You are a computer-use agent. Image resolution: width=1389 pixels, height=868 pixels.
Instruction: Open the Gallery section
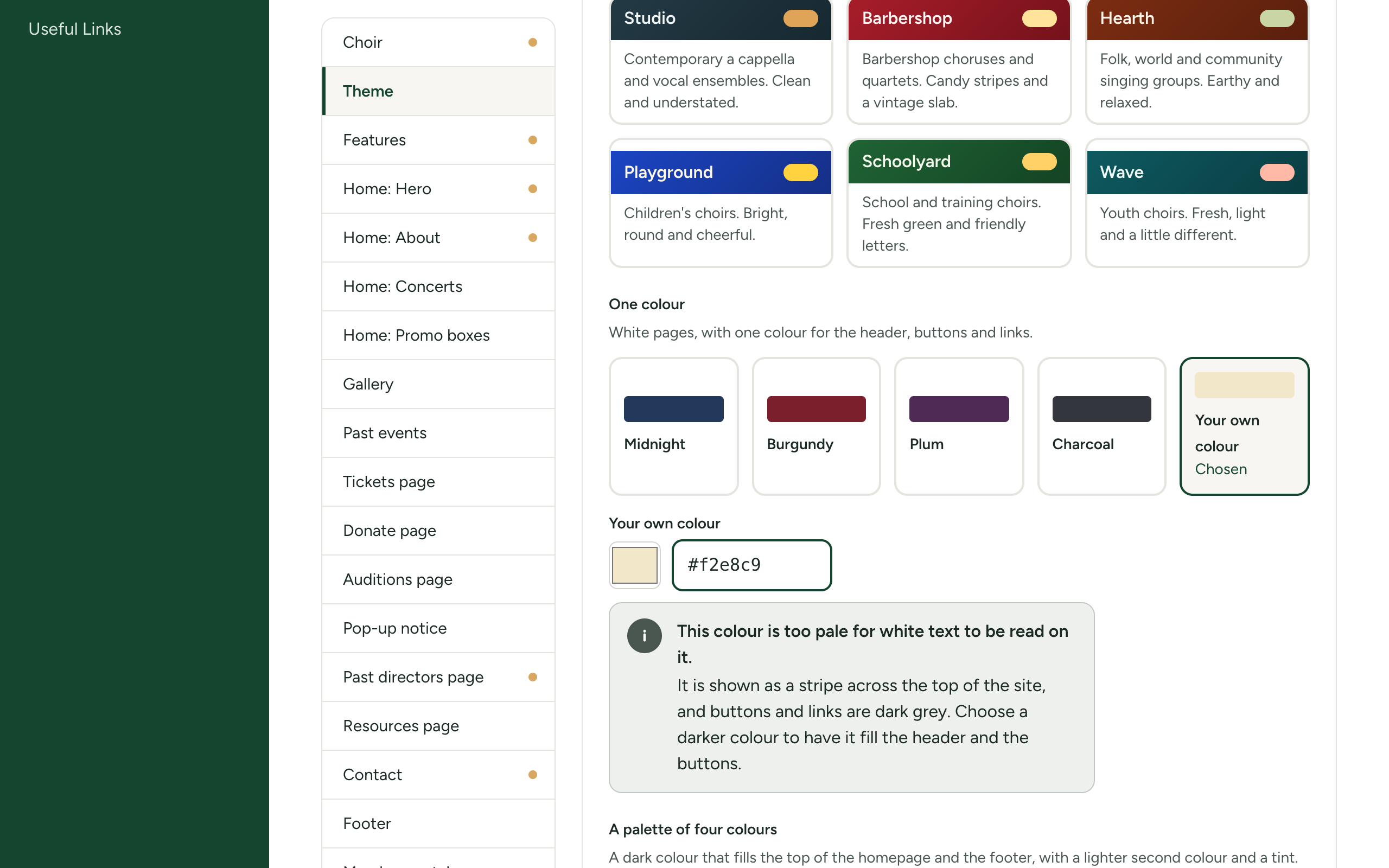click(438, 384)
